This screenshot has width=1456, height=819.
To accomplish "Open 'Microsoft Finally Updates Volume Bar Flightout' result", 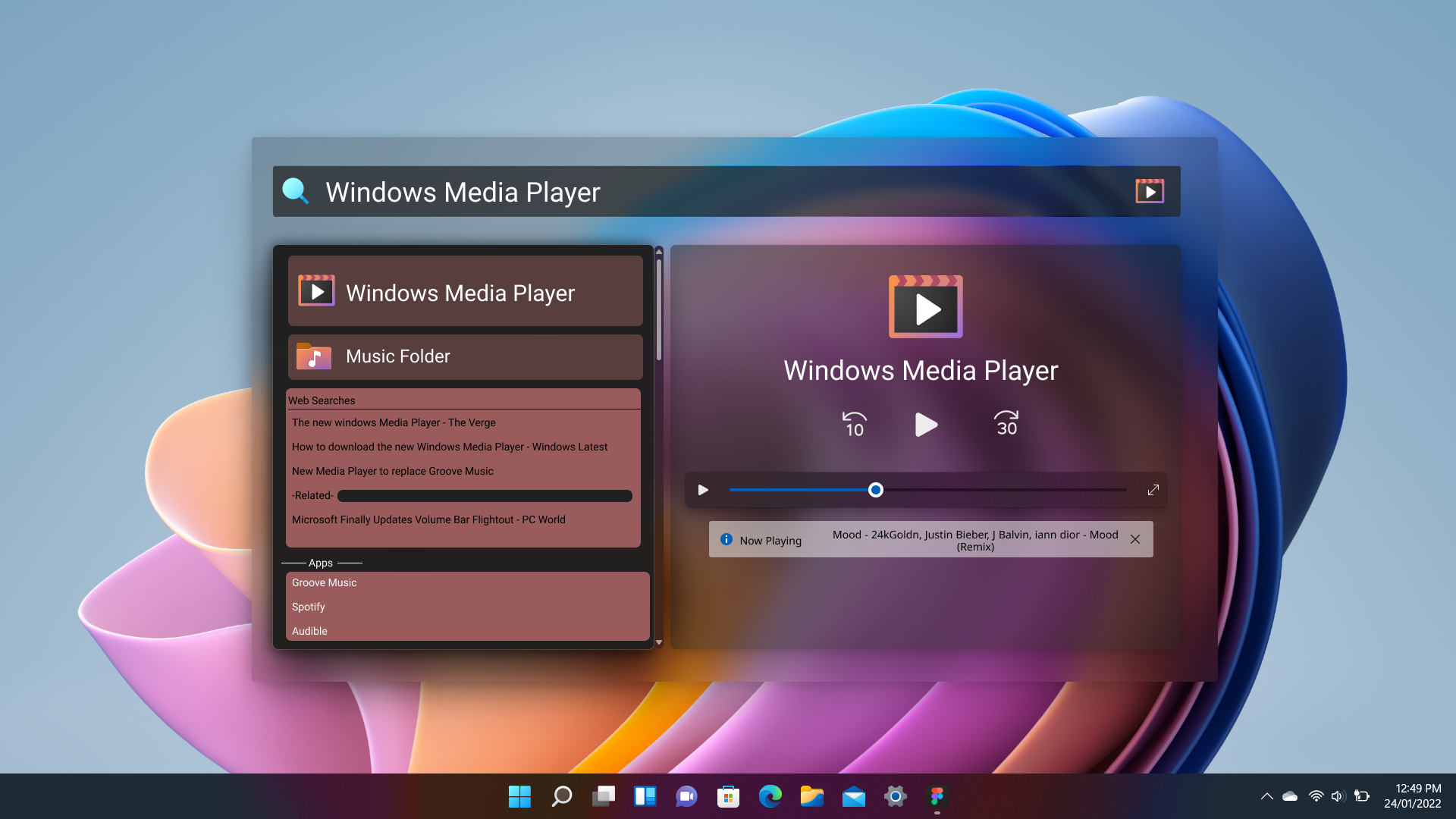I will pyautogui.click(x=428, y=519).
